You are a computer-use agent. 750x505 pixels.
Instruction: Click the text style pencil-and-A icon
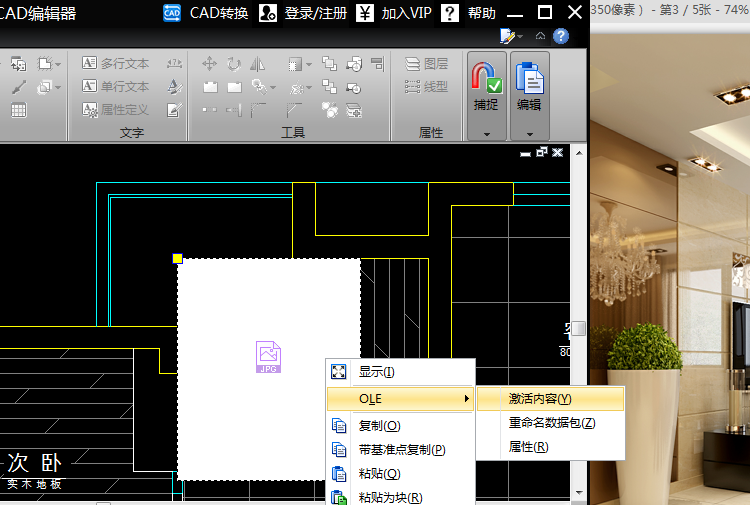[x=175, y=87]
